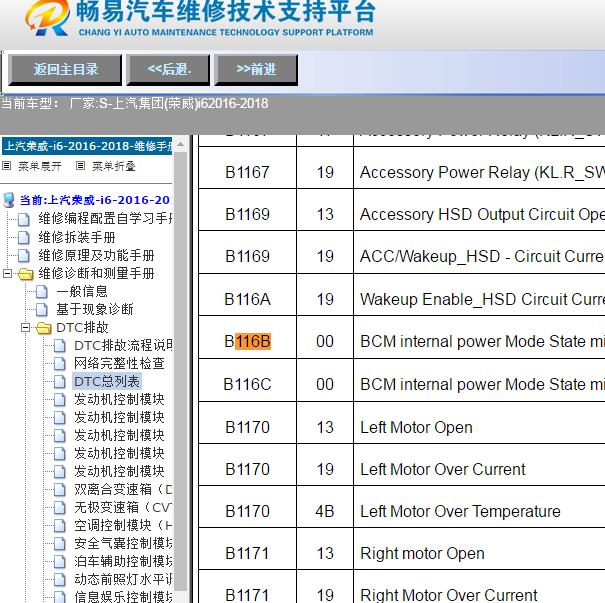605x603 pixels.
Task: Click page icon beside 无极变速箱
Action: click(x=60, y=508)
